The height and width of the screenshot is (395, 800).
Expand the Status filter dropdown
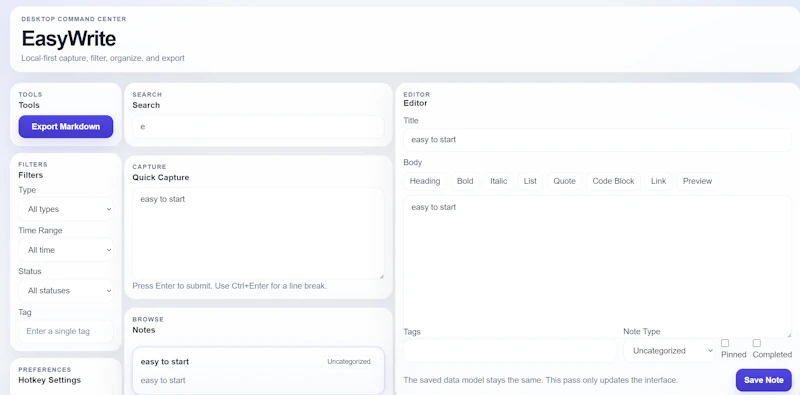tap(66, 291)
